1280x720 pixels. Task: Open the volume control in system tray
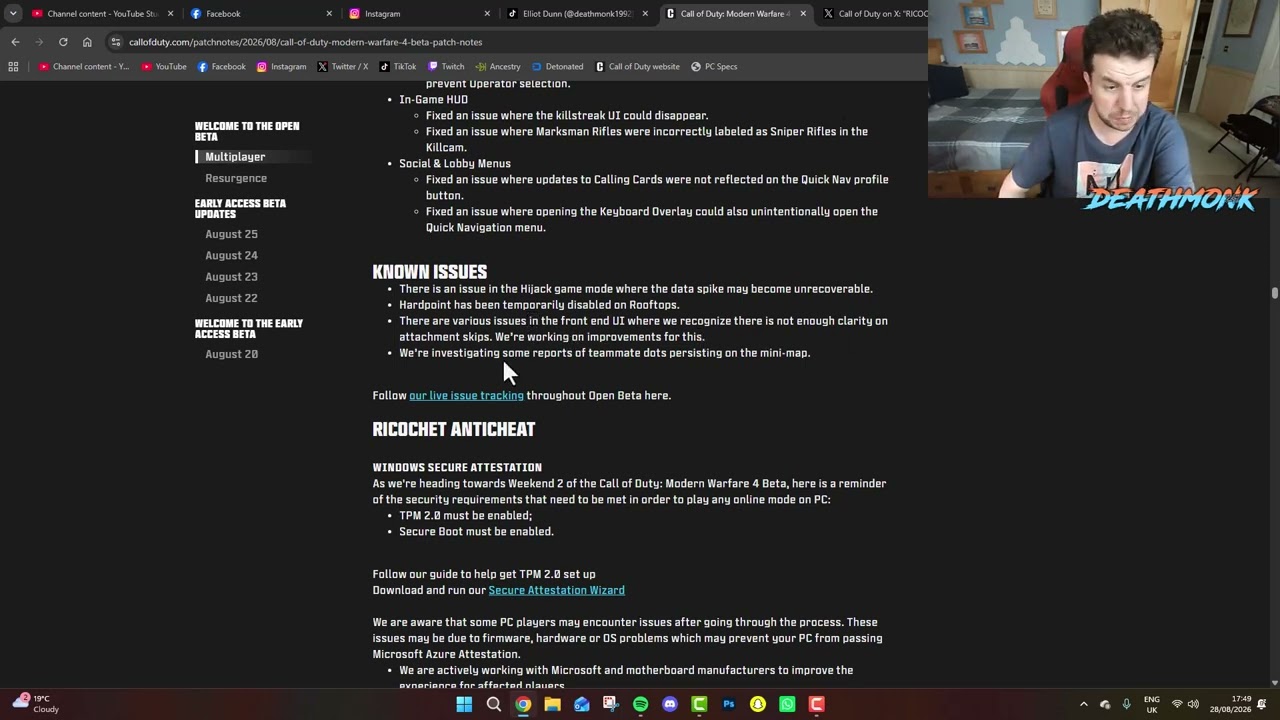(1193, 704)
